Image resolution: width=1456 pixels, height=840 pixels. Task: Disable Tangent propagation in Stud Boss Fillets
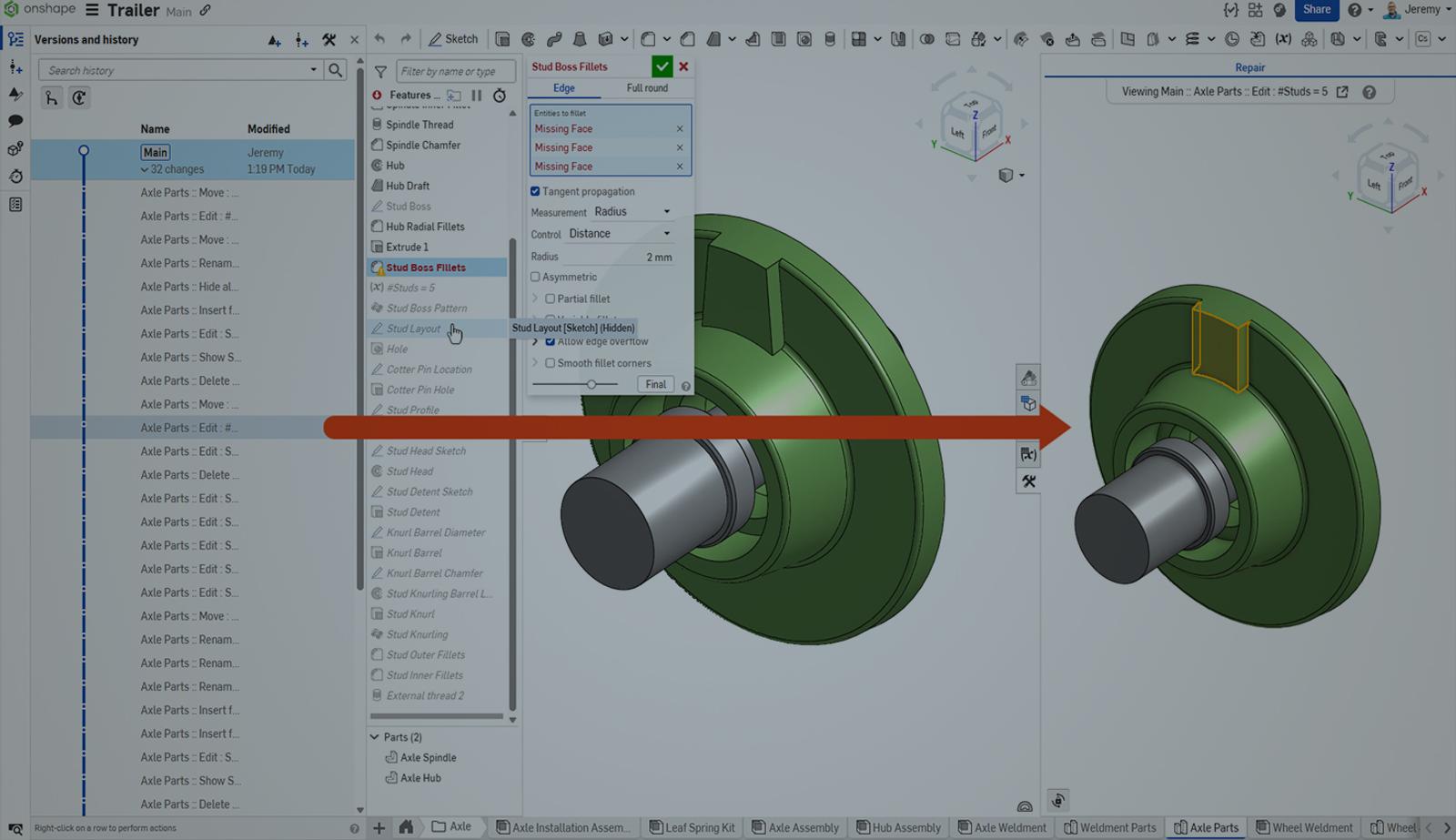(535, 191)
